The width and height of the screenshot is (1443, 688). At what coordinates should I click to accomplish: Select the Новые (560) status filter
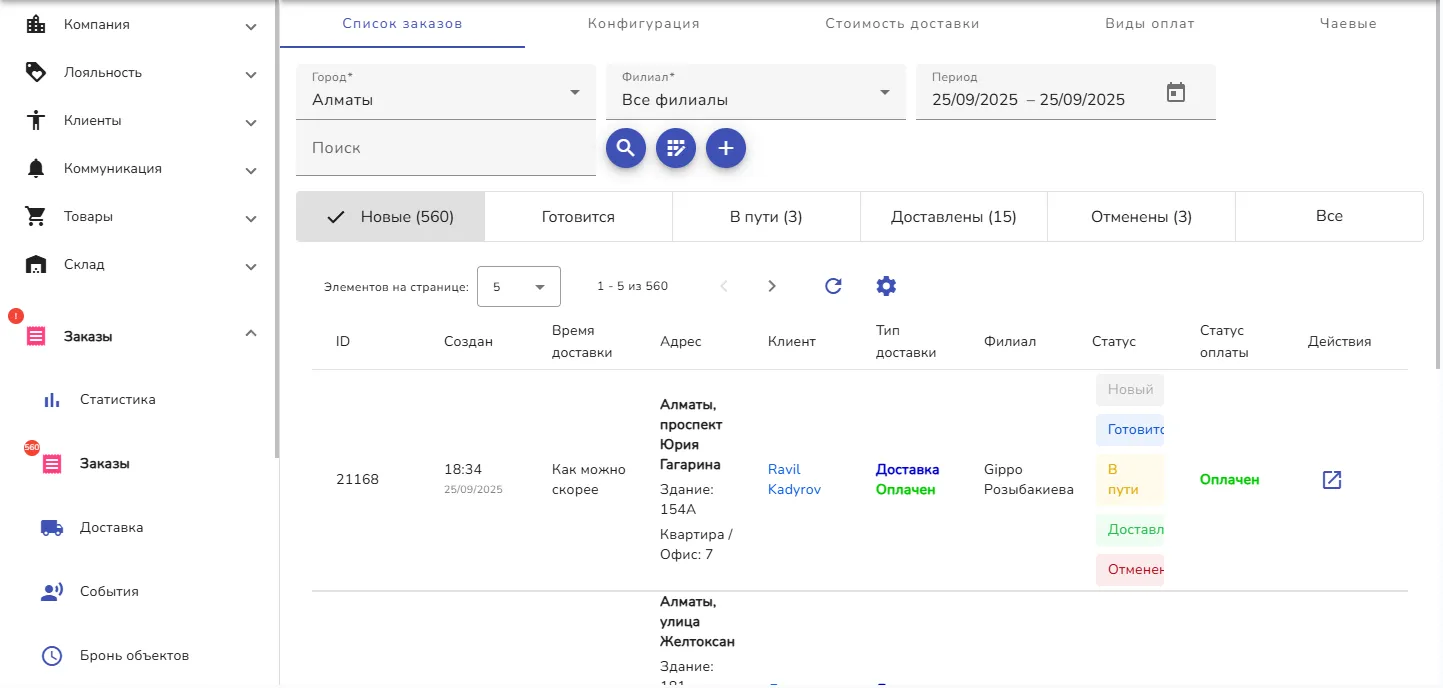(391, 217)
